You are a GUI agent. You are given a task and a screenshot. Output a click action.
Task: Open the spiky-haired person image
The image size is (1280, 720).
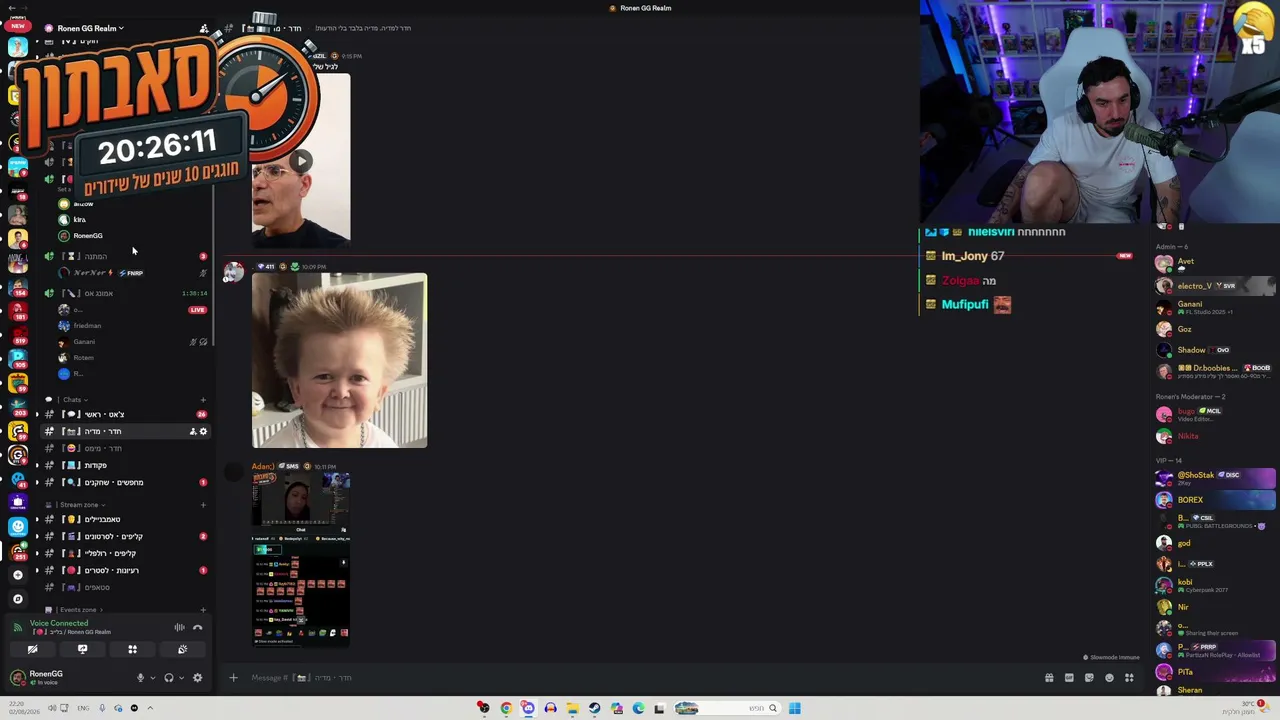pyautogui.click(x=339, y=360)
